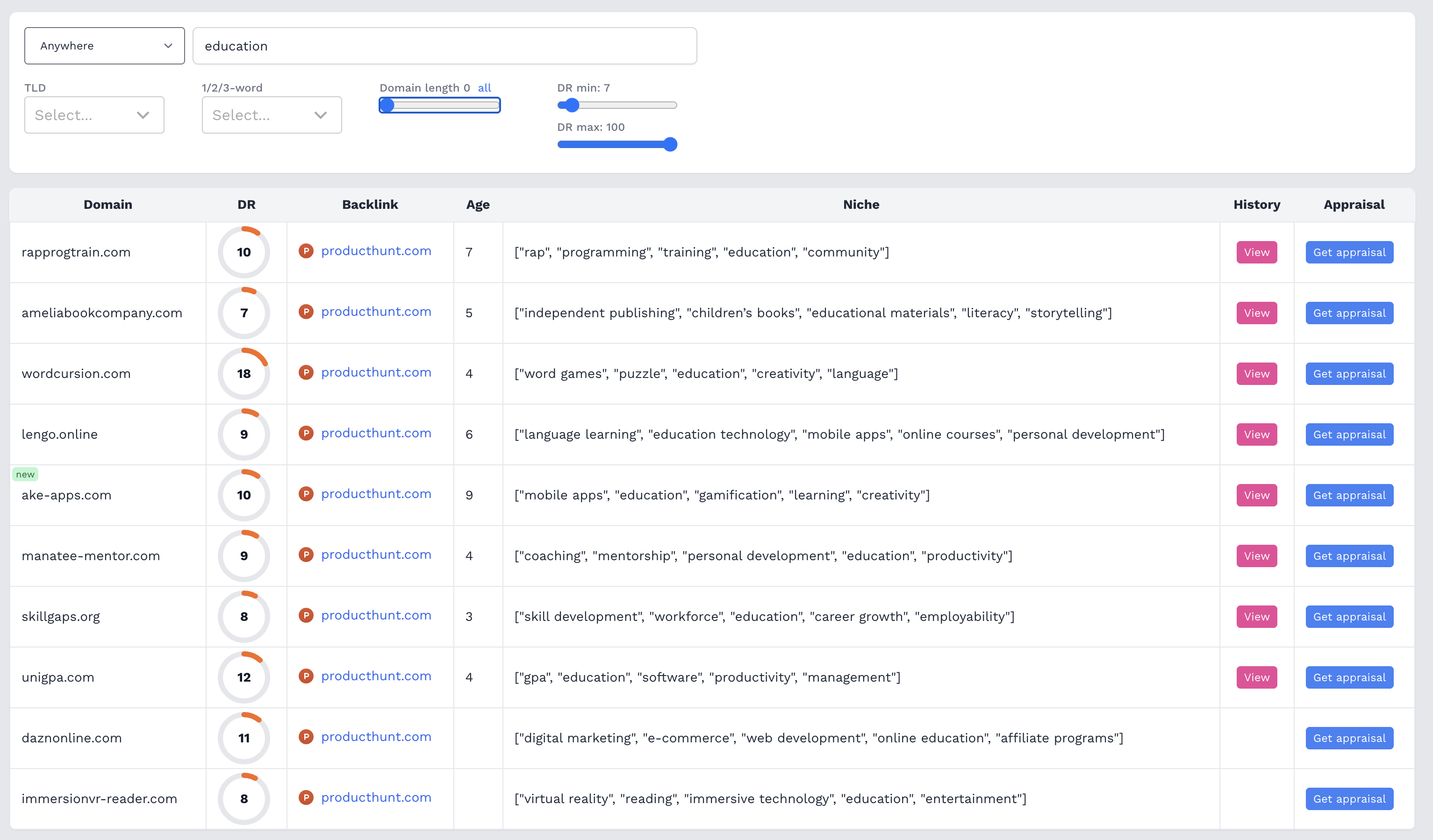Open the Anywhere search scope dropdown

tap(105, 45)
